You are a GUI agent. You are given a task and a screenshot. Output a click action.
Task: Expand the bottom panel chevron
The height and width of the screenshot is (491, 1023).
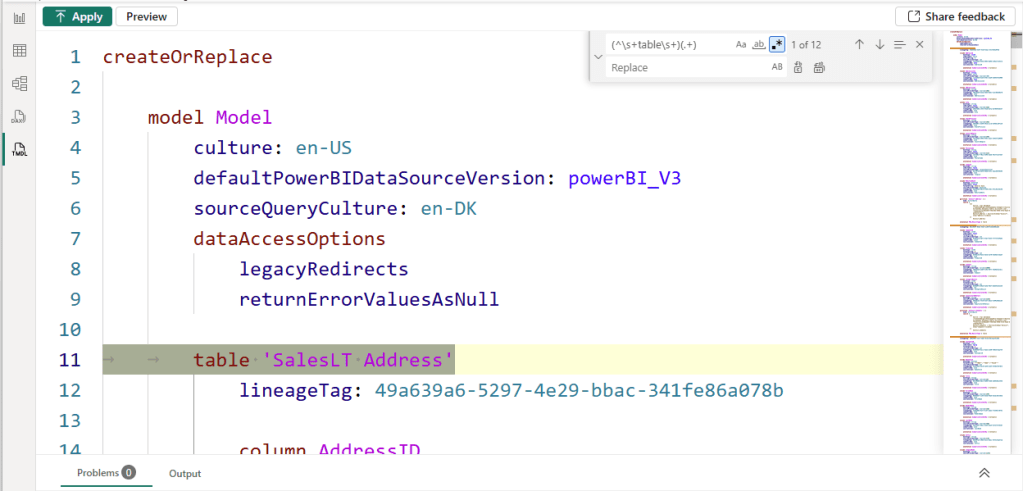(984, 473)
